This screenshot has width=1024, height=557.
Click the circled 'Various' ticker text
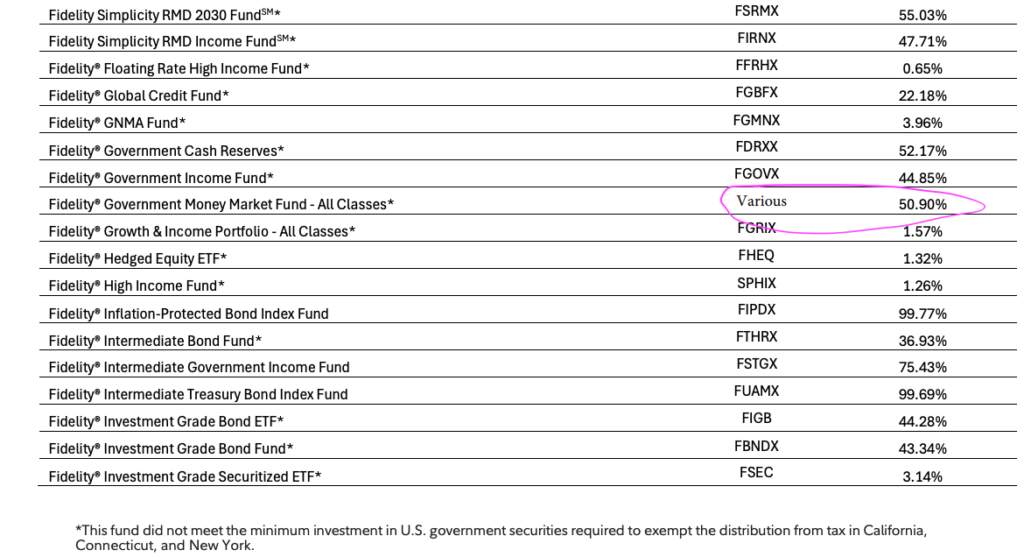click(x=761, y=201)
